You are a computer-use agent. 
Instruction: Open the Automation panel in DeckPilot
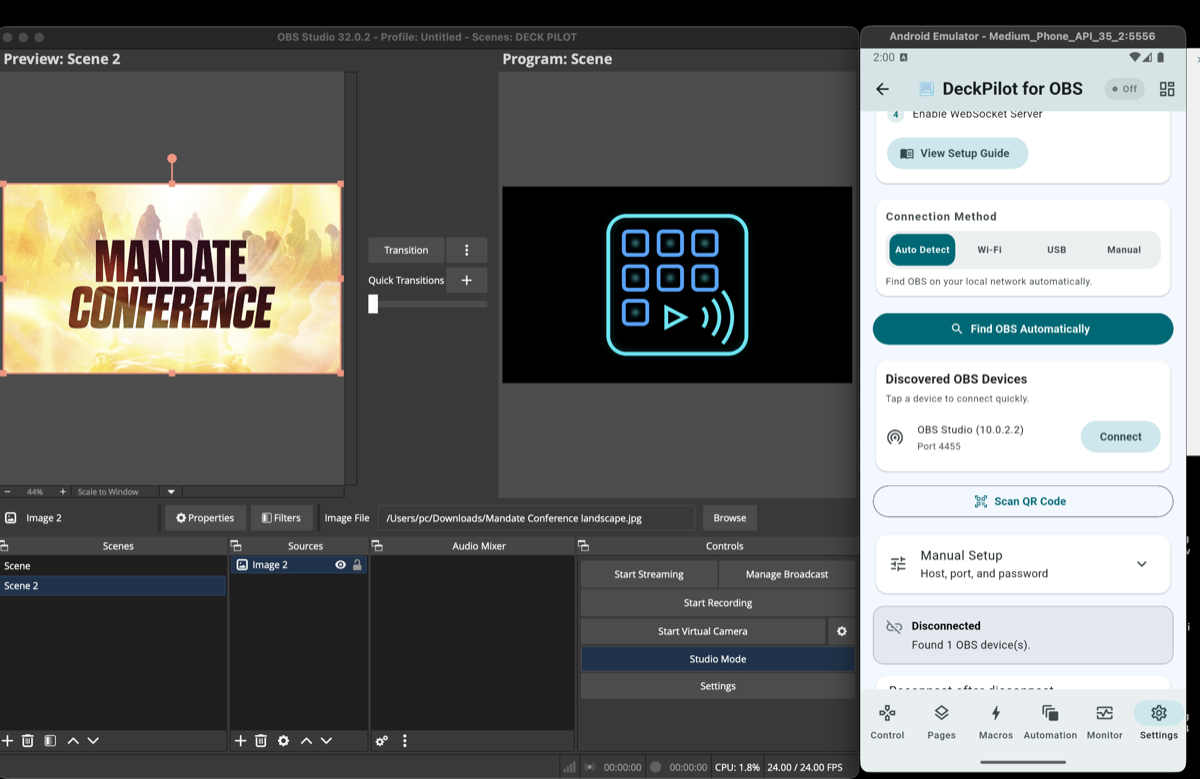click(x=1050, y=721)
